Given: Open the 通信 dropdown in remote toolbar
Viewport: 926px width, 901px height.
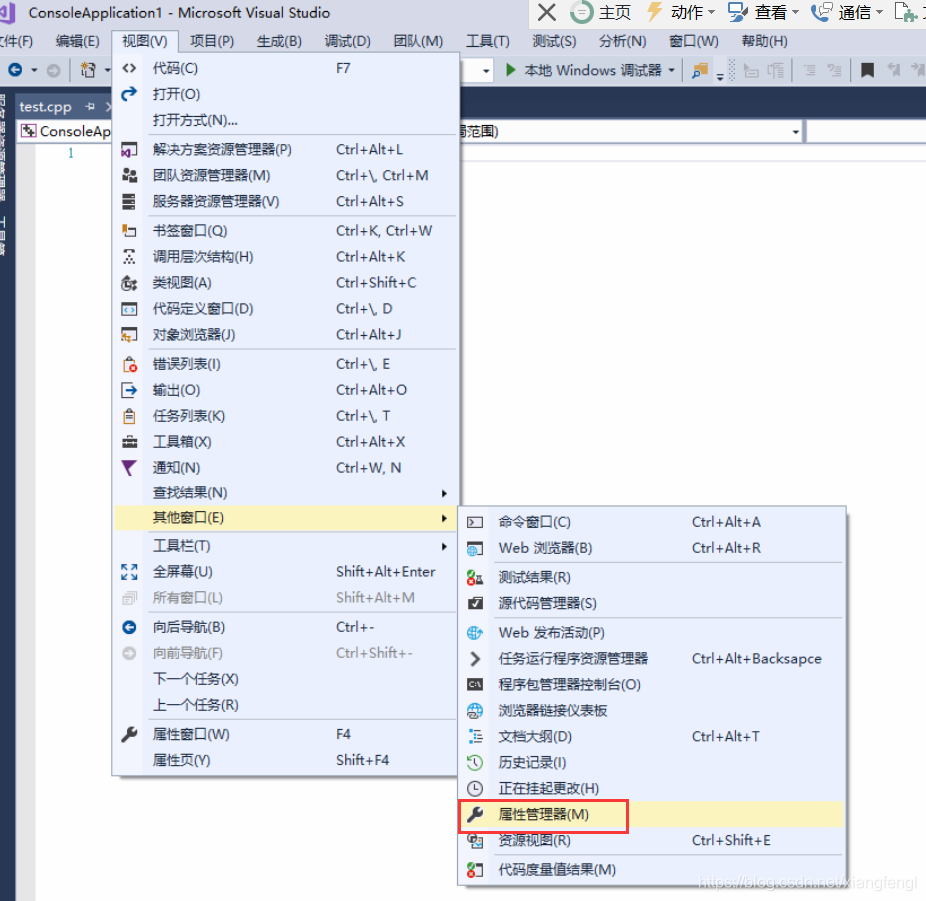Looking at the screenshot, I should pyautogui.click(x=879, y=12).
